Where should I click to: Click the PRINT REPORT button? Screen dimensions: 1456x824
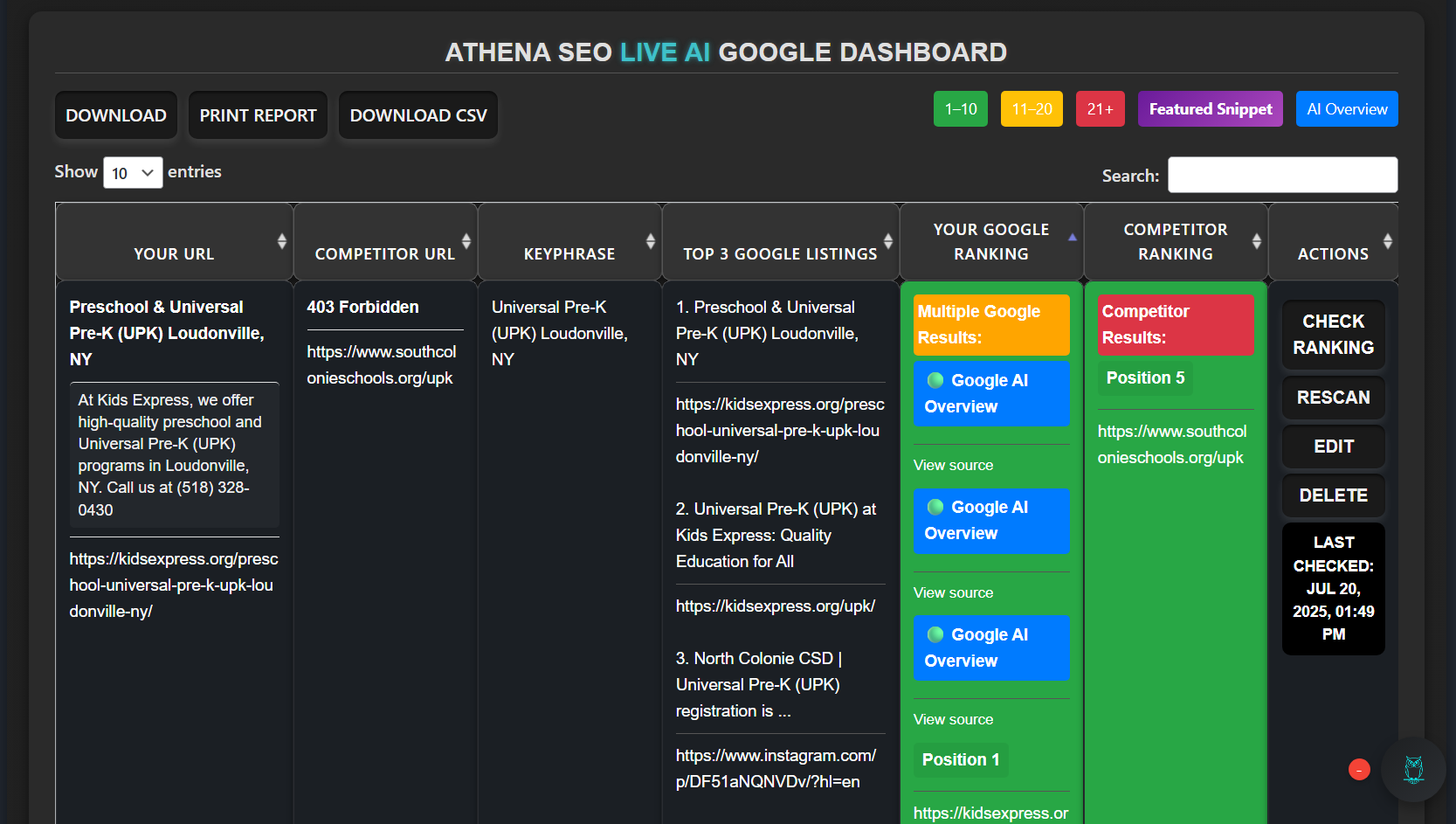258,115
